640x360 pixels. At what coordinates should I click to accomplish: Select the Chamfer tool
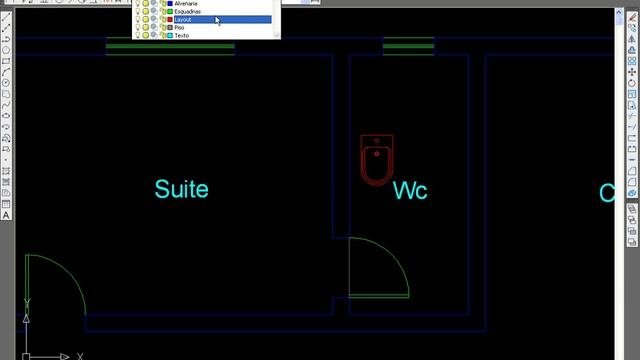[x=632, y=171]
